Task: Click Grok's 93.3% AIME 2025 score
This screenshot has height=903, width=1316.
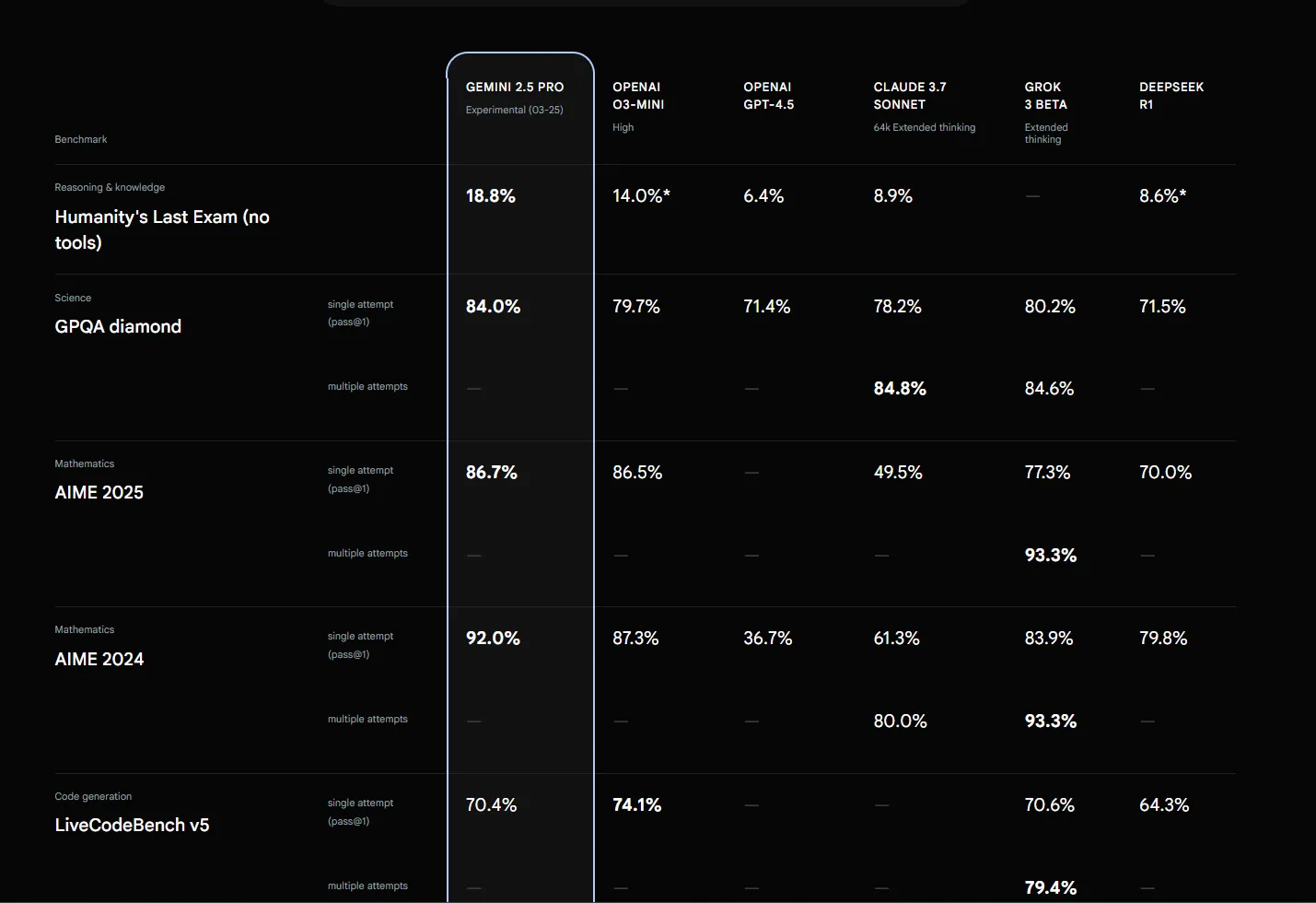Action: pyautogui.click(x=1051, y=555)
